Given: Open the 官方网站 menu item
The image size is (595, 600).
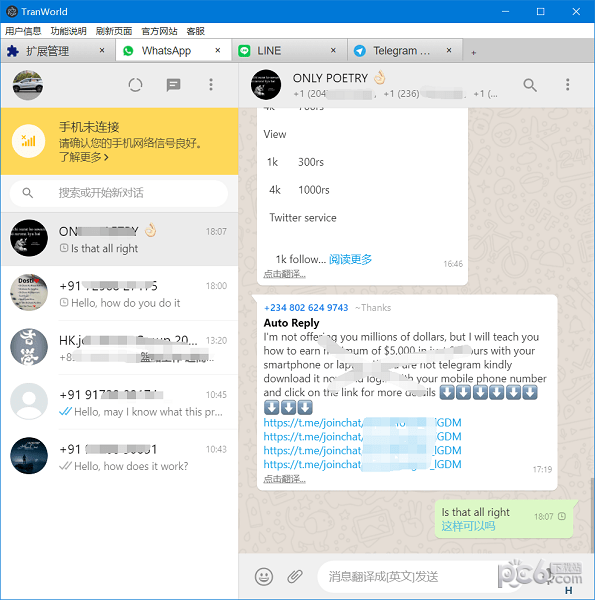Looking at the screenshot, I should pos(160,31).
